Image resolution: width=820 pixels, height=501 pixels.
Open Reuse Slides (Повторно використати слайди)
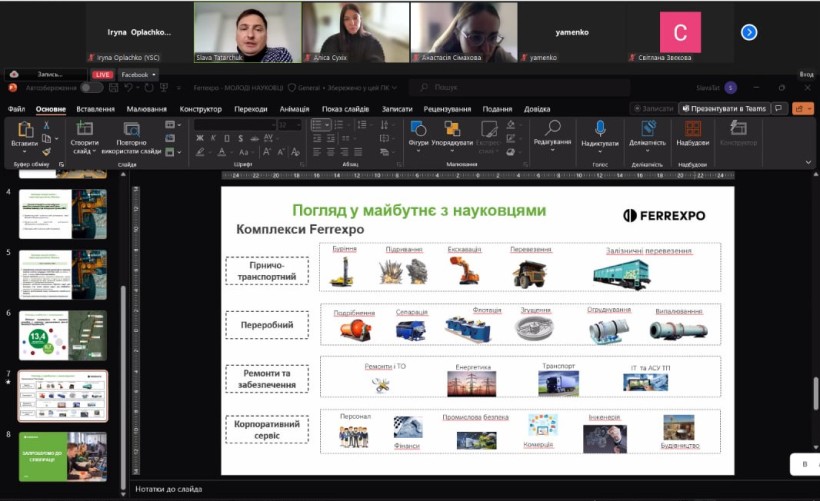(x=131, y=137)
